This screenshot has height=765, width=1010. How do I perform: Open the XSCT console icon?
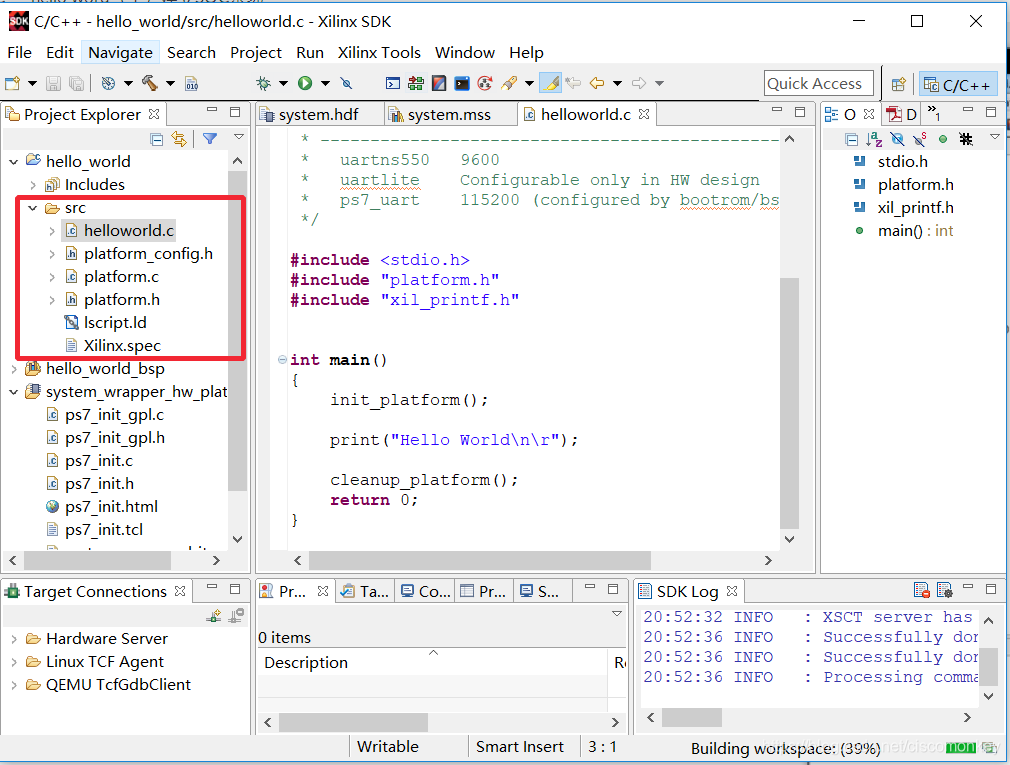(392, 83)
